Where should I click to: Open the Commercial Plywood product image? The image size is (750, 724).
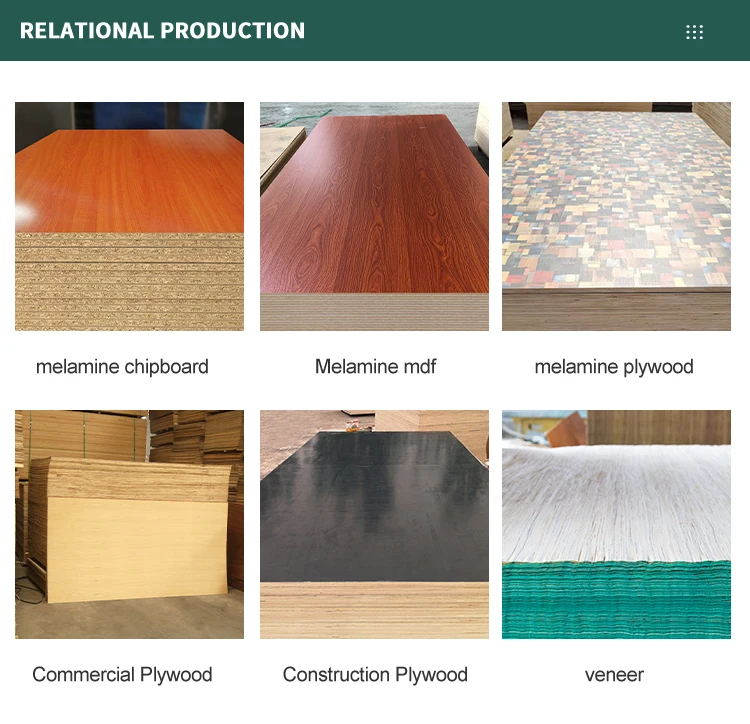(129, 524)
